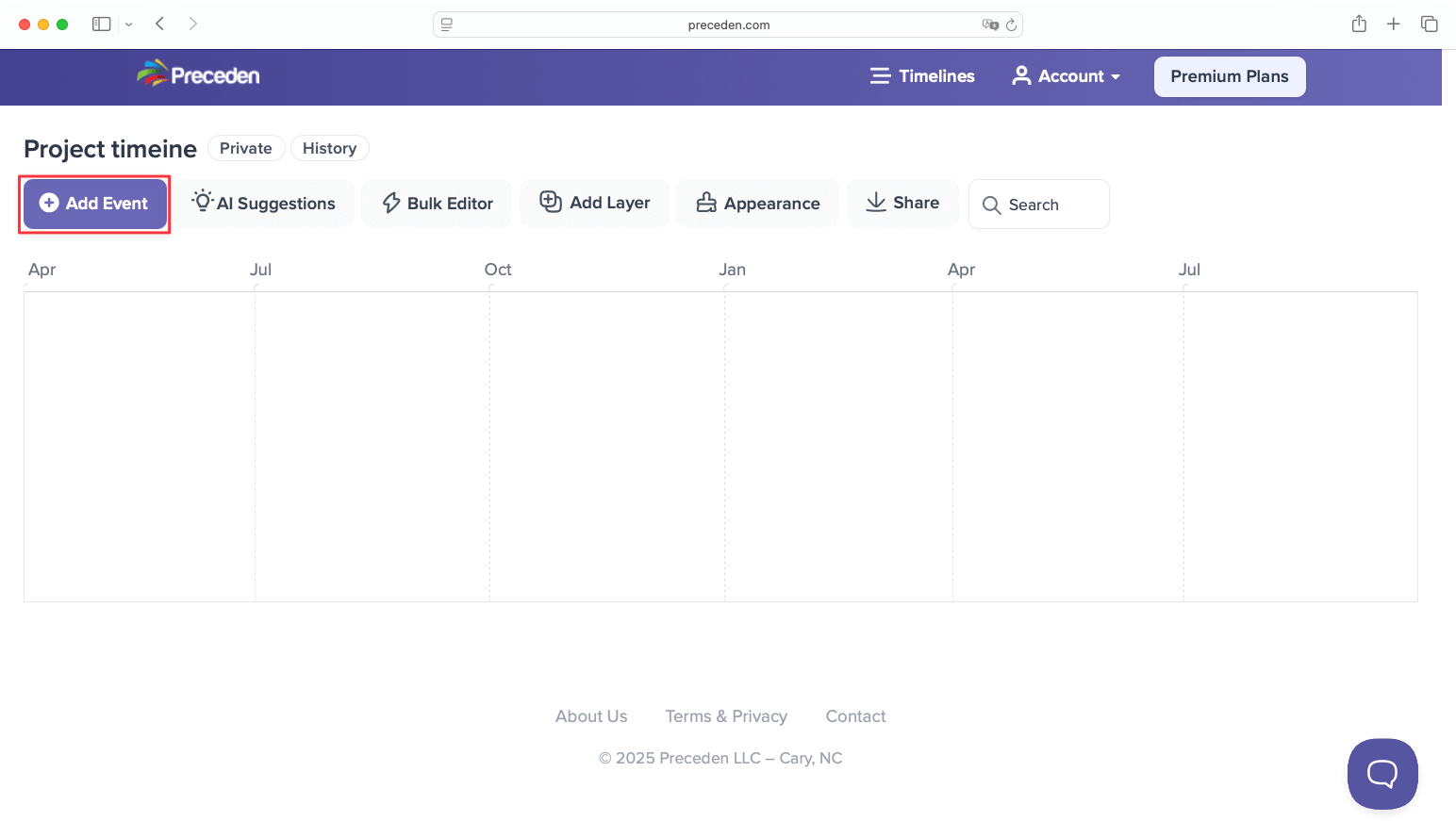Click the sidebar toggle in Safari toolbar

coord(101,24)
